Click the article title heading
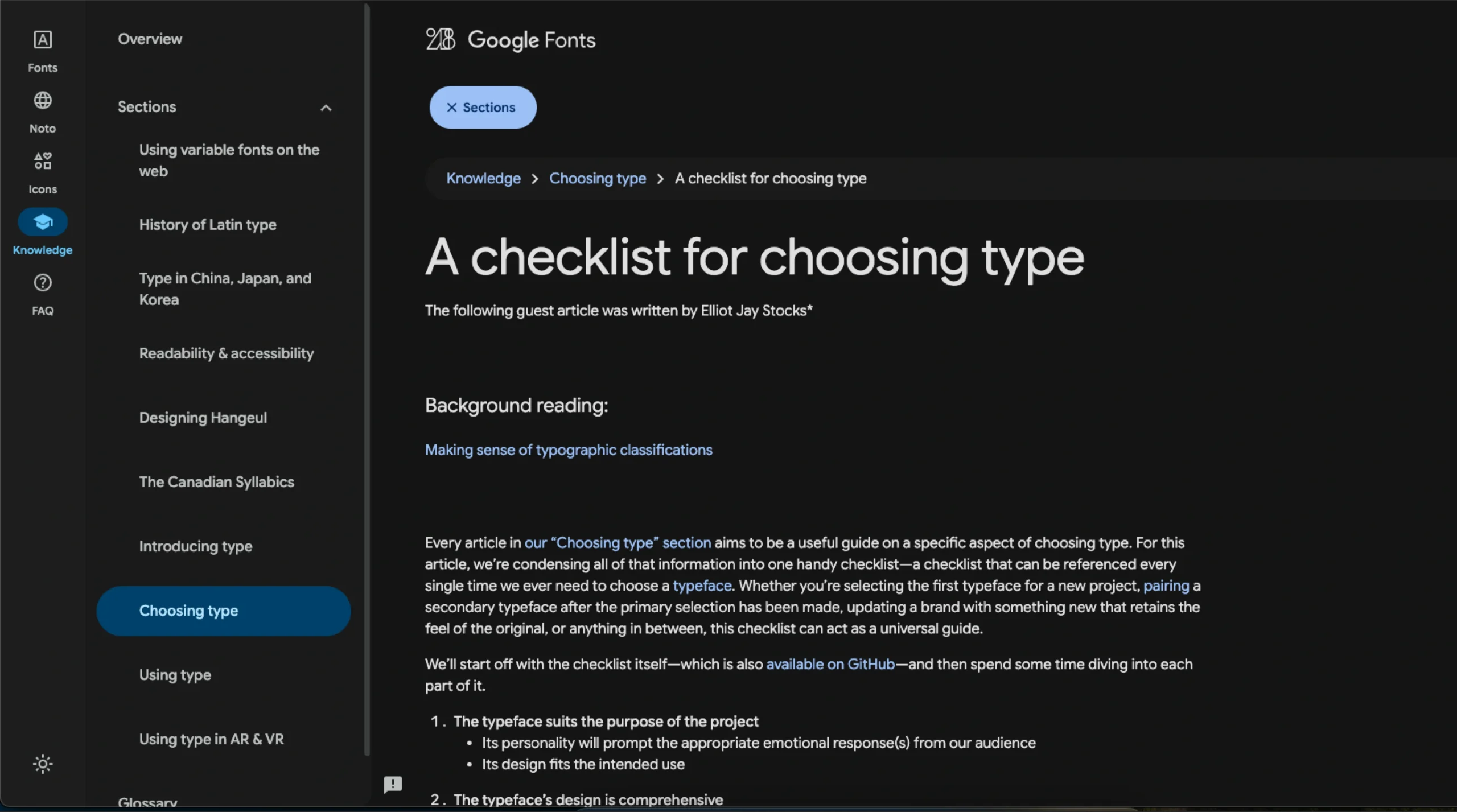The height and width of the screenshot is (812, 1457). 755,258
